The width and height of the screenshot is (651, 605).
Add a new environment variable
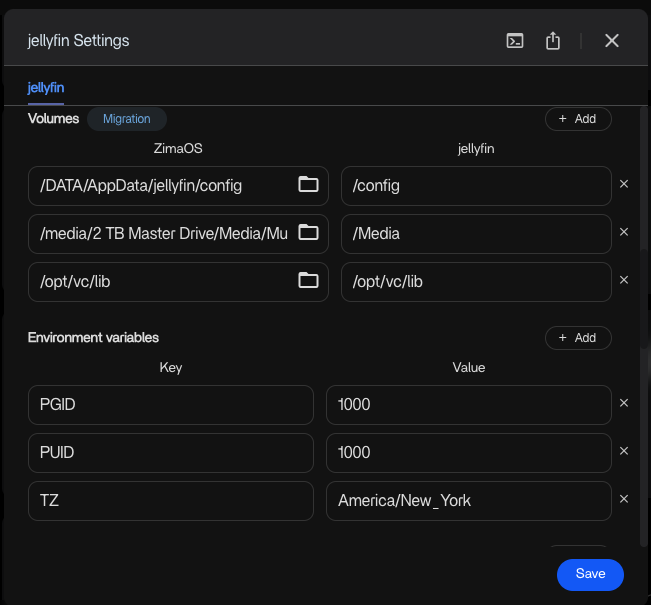(577, 338)
